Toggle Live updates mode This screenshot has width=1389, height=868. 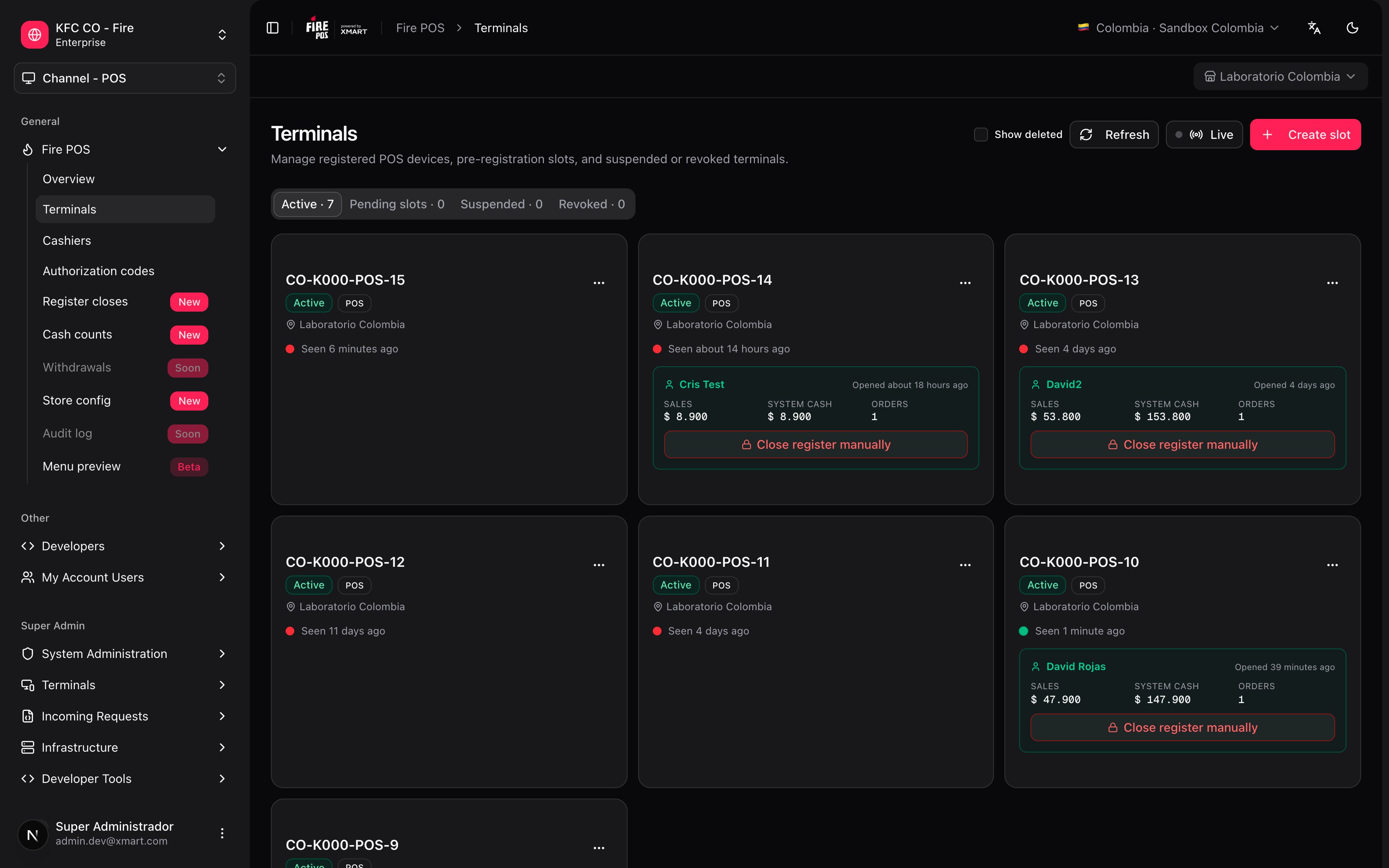[x=1204, y=135]
